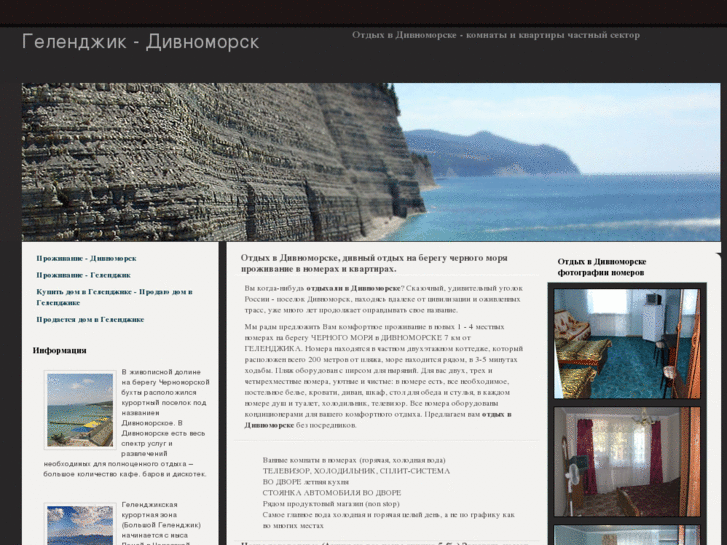
Task: Open the Продается дом в Геленджике link
Action: [90, 320]
